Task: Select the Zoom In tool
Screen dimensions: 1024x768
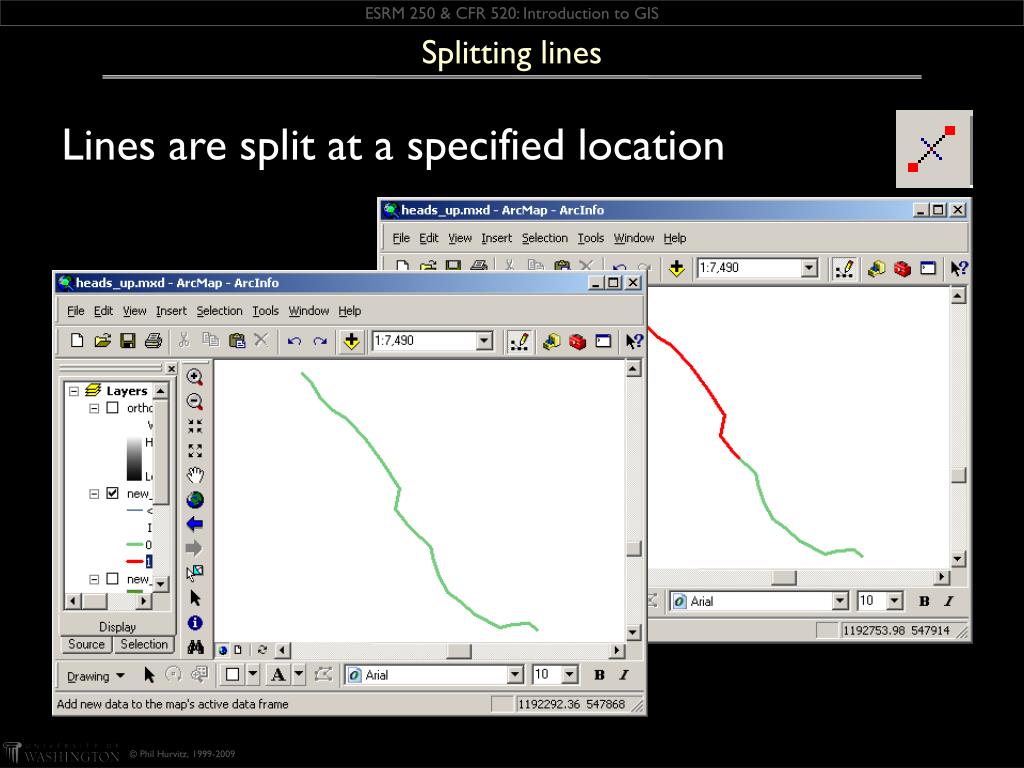Action: pos(195,377)
